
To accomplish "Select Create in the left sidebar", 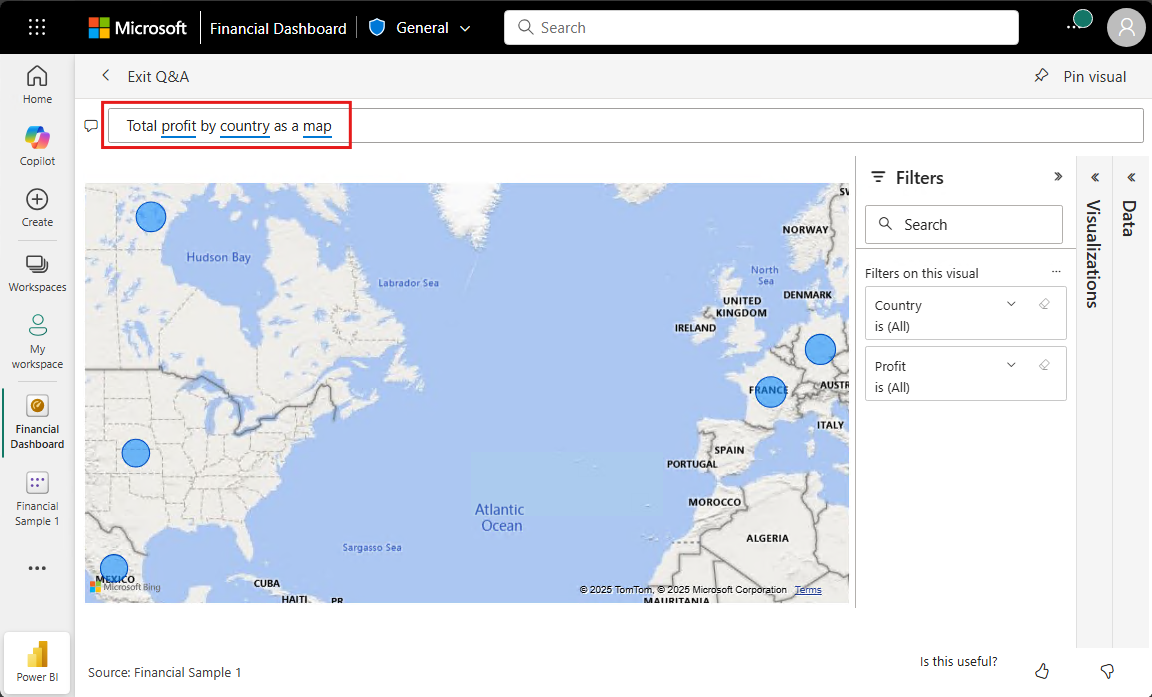I will [37, 207].
